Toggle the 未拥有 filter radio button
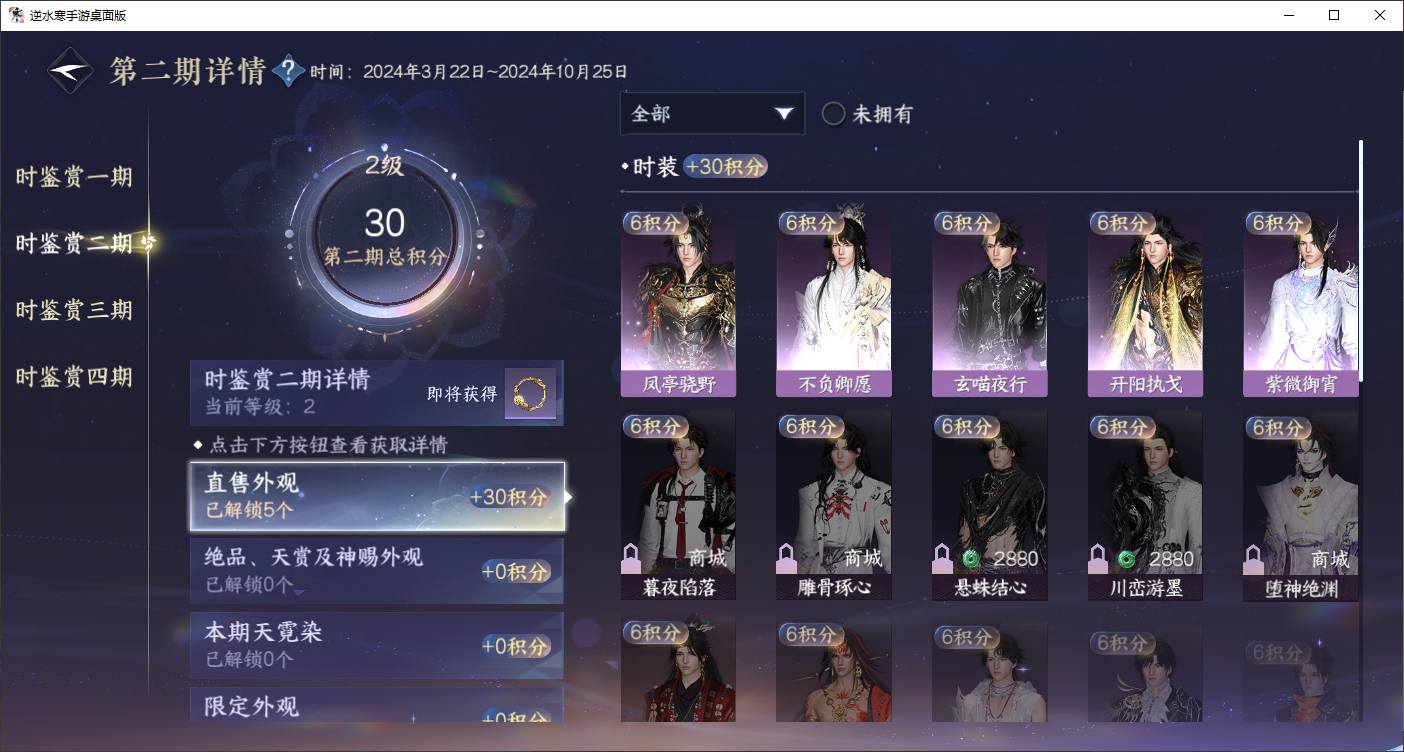The height and width of the screenshot is (752, 1404). 833,113
